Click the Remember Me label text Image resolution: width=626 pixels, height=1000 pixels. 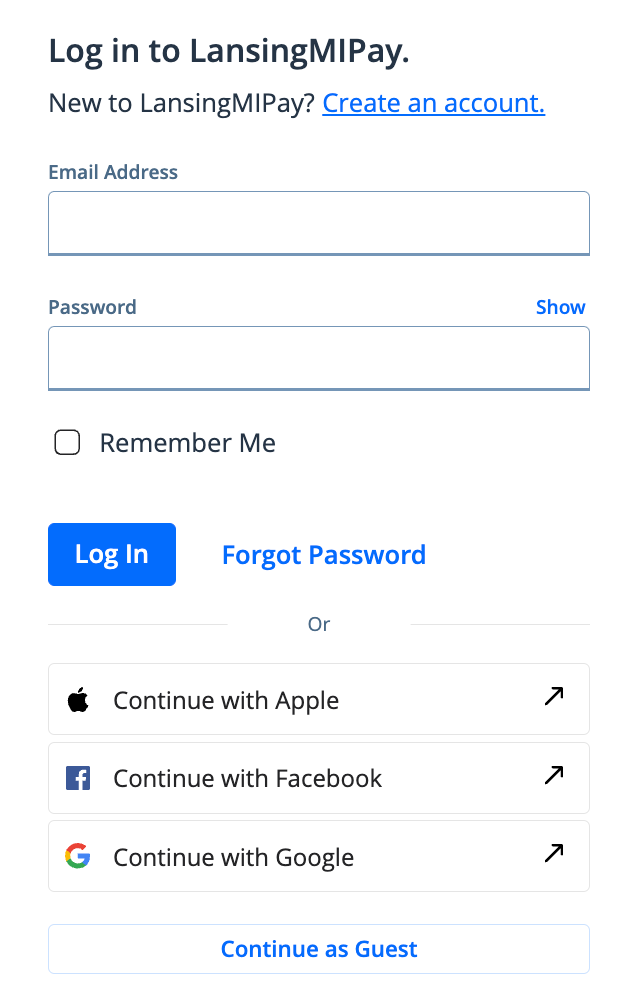187,443
